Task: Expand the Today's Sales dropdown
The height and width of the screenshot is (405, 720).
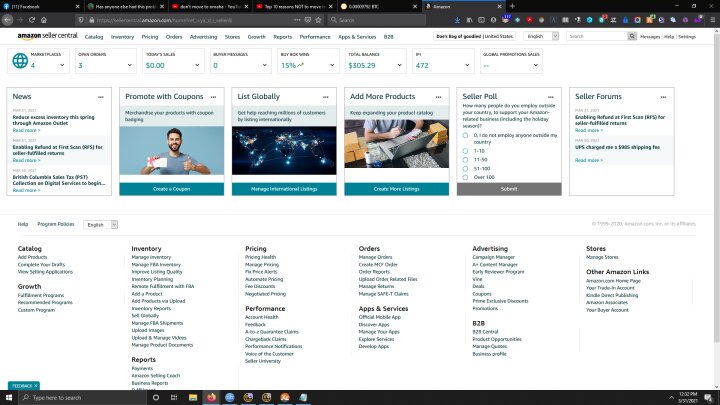Action: coord(197,65)
